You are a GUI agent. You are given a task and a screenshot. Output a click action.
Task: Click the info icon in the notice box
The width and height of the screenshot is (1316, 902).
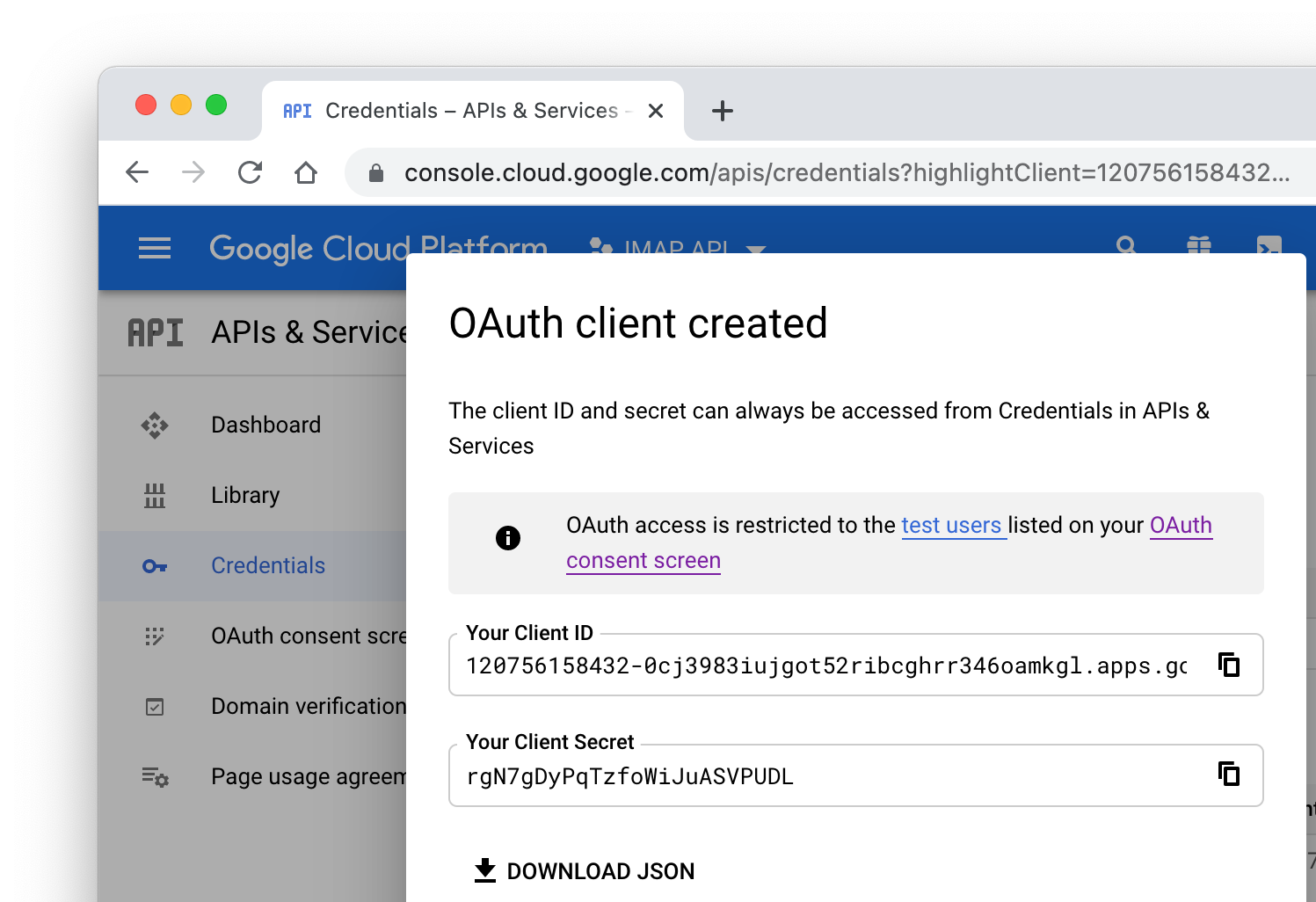(508, 537)
